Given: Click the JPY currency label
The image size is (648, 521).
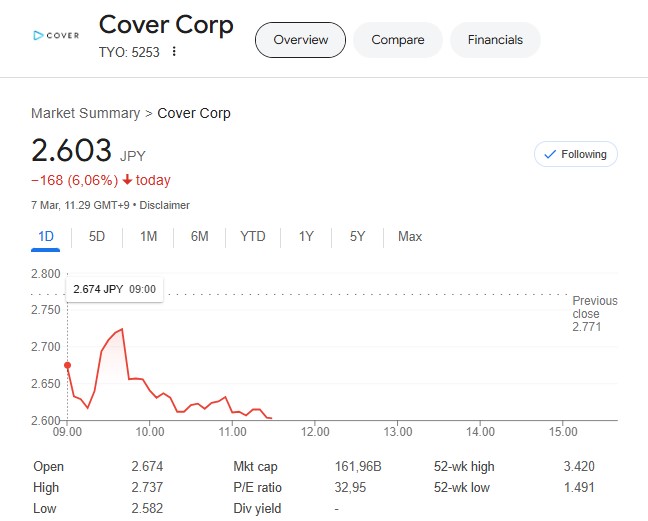Looking at the screenshot, I should click(x=133, y=156).
